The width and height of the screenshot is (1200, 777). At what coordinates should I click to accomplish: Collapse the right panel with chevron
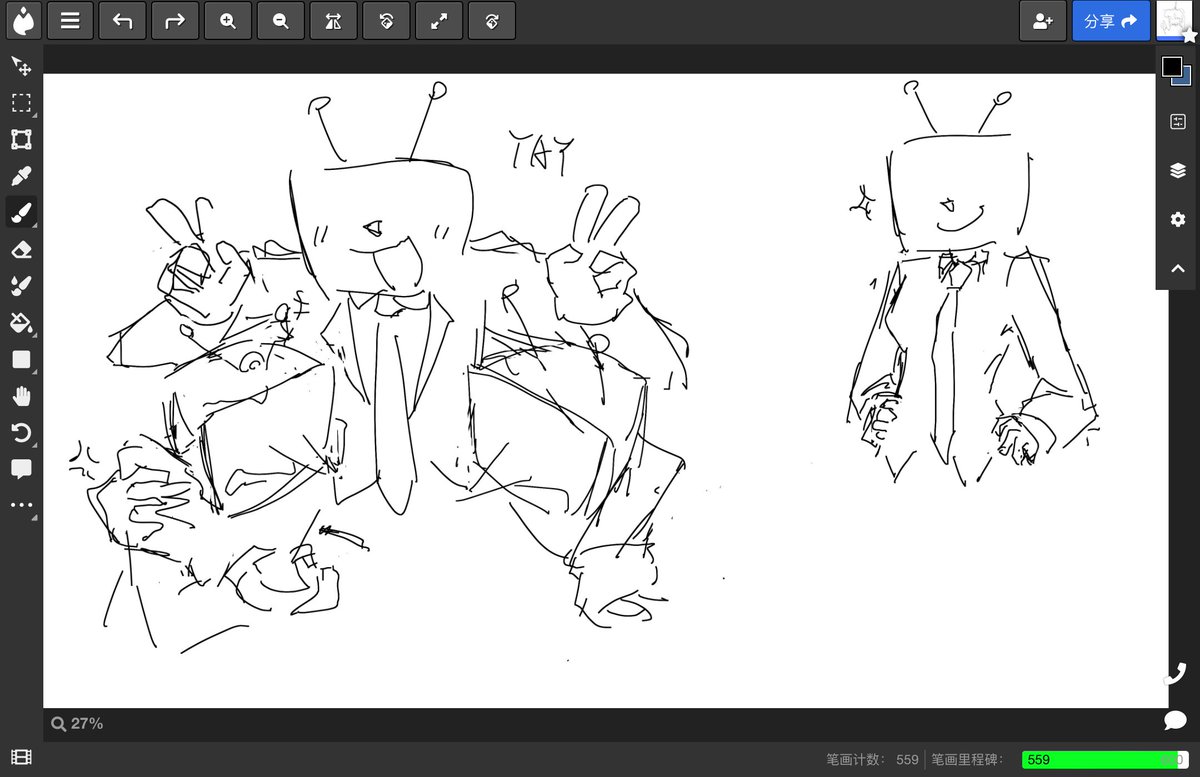coord(1177,268)
